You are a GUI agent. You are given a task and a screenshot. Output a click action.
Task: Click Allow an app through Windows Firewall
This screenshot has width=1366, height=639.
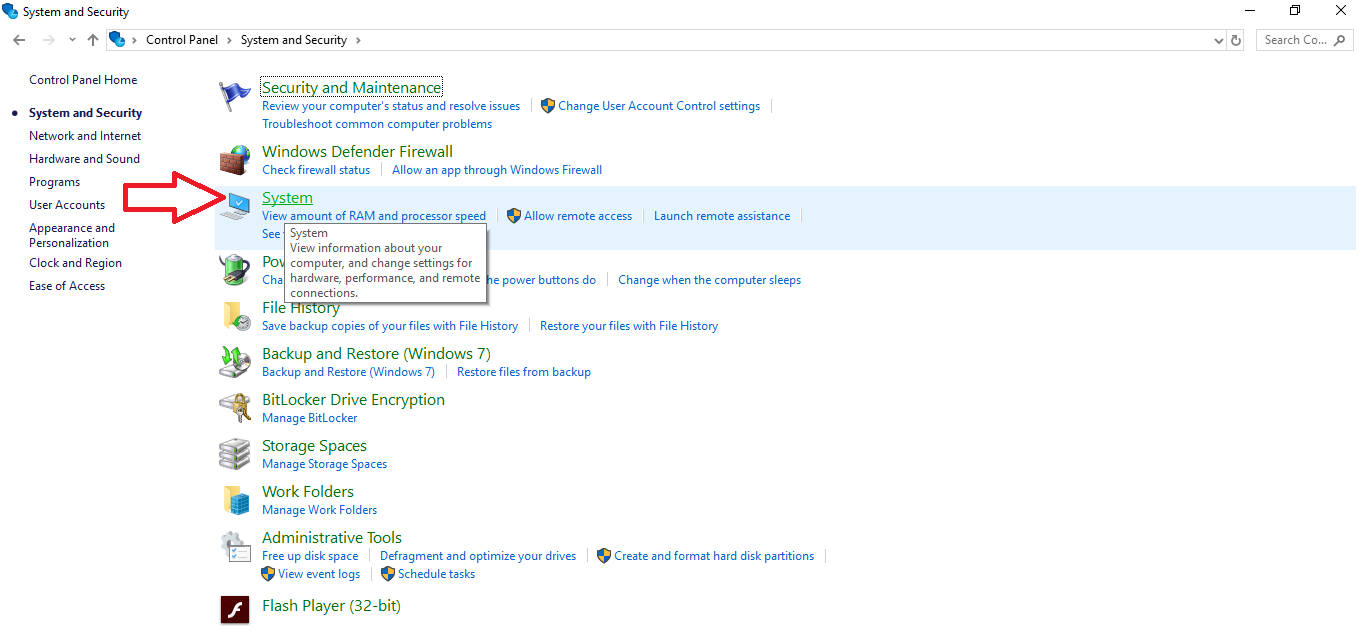click(x=497, y=170)
